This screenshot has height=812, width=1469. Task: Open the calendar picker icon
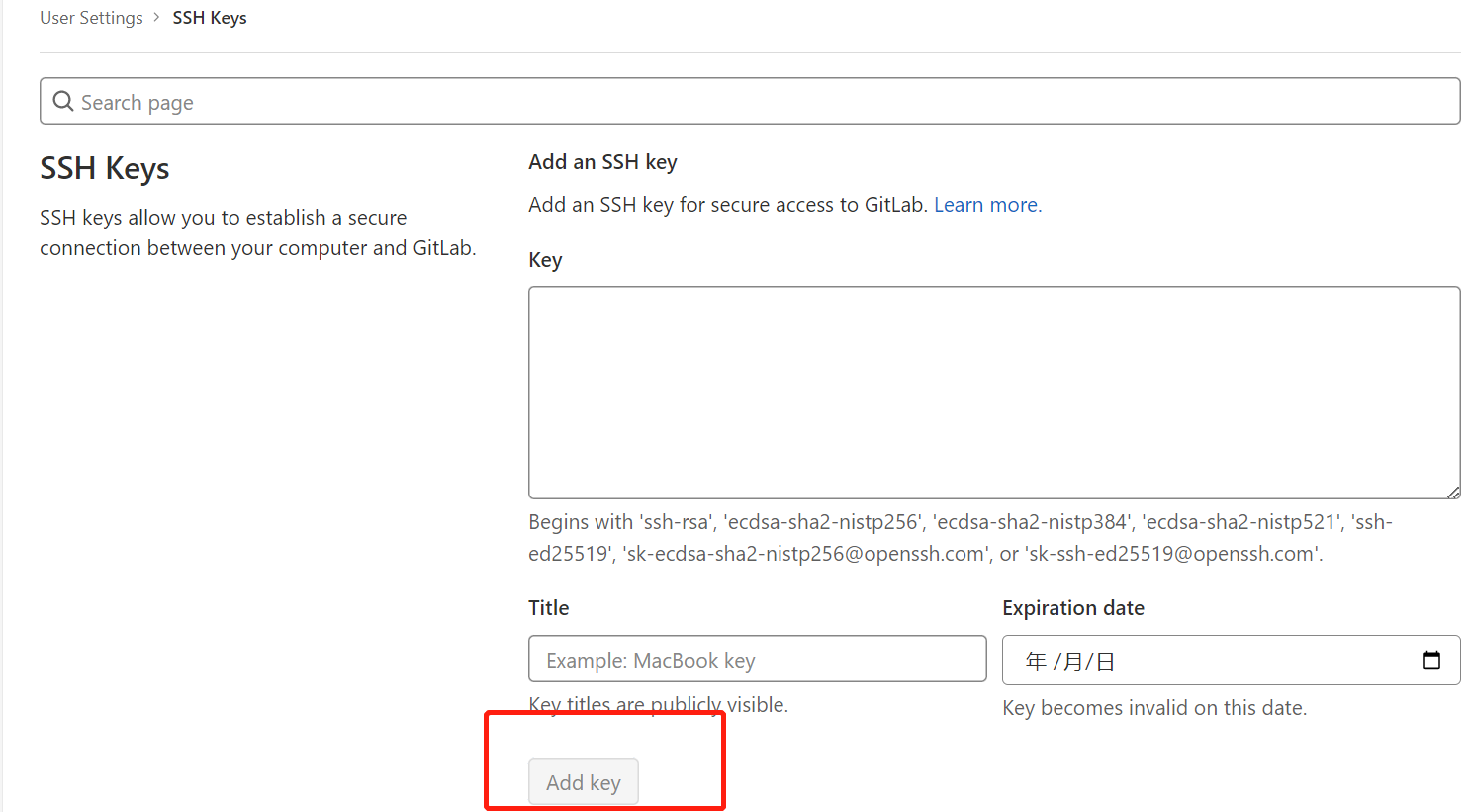[1431, 660]
